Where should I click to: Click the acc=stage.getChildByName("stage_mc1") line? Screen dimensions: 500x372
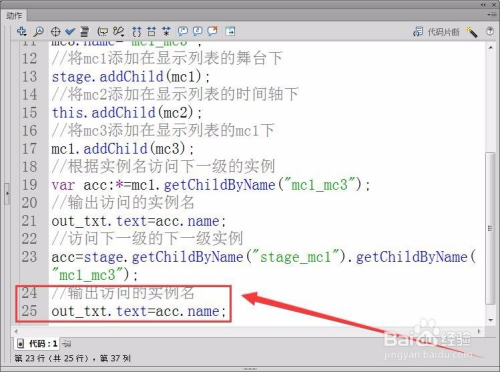point(264,257)
